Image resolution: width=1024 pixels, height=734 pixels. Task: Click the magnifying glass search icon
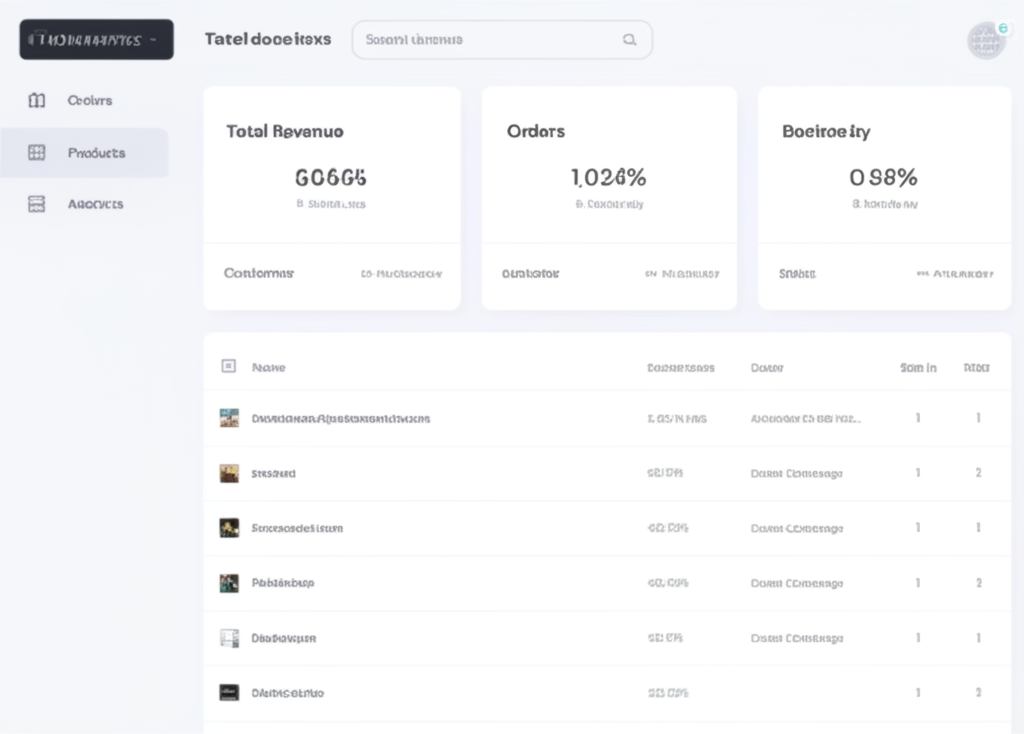tap(629, 39)
